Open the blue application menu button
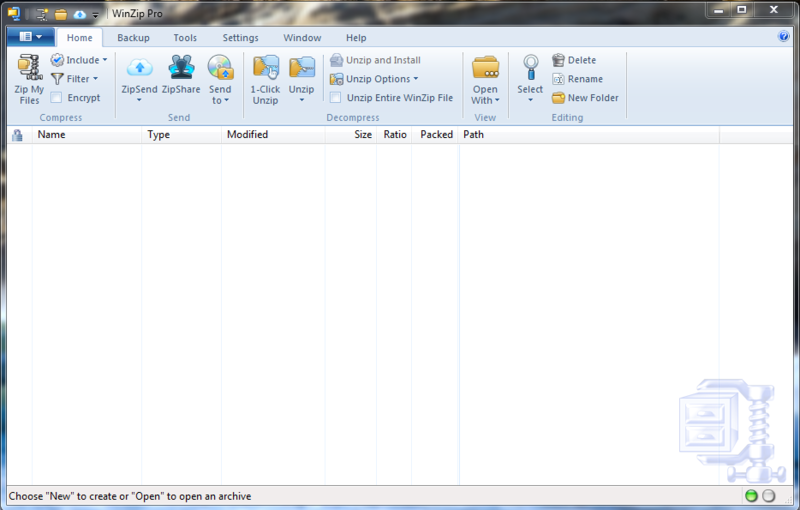The width and height of the screenshot is (800, 510). tap(31, 37)
